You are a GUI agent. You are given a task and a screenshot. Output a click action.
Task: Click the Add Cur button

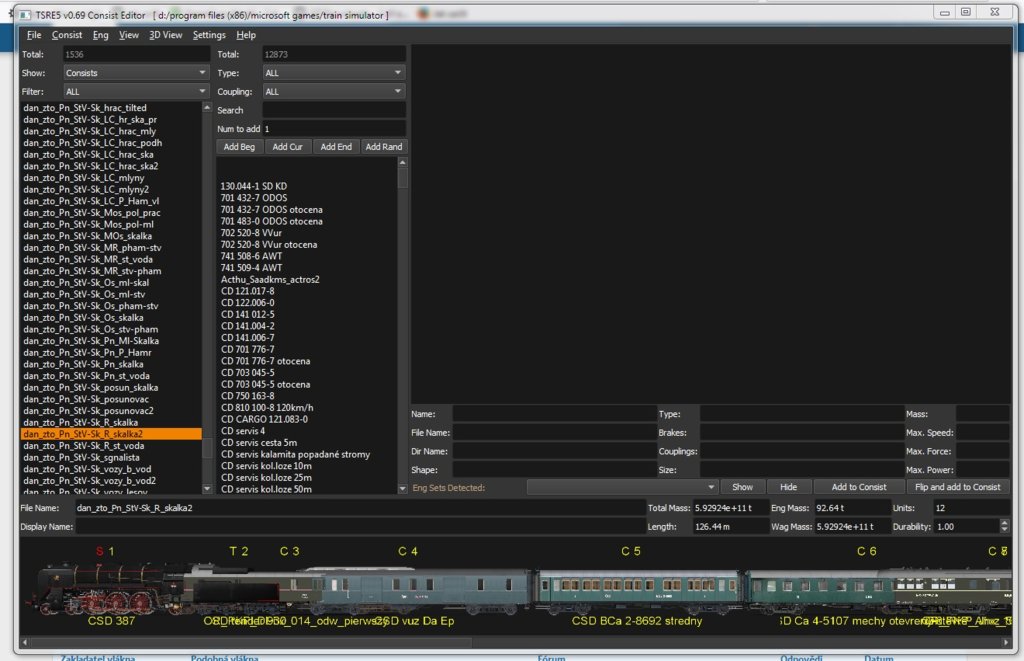pos(287,147)
